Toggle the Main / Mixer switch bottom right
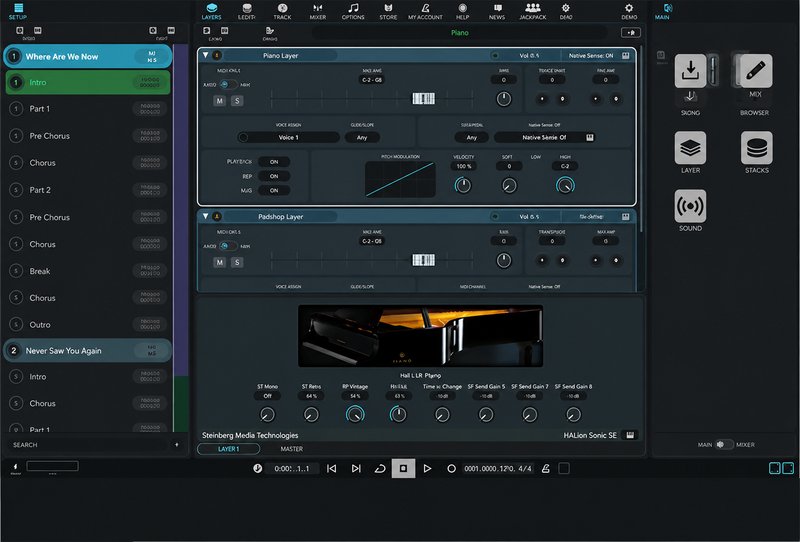 (723, 445)
